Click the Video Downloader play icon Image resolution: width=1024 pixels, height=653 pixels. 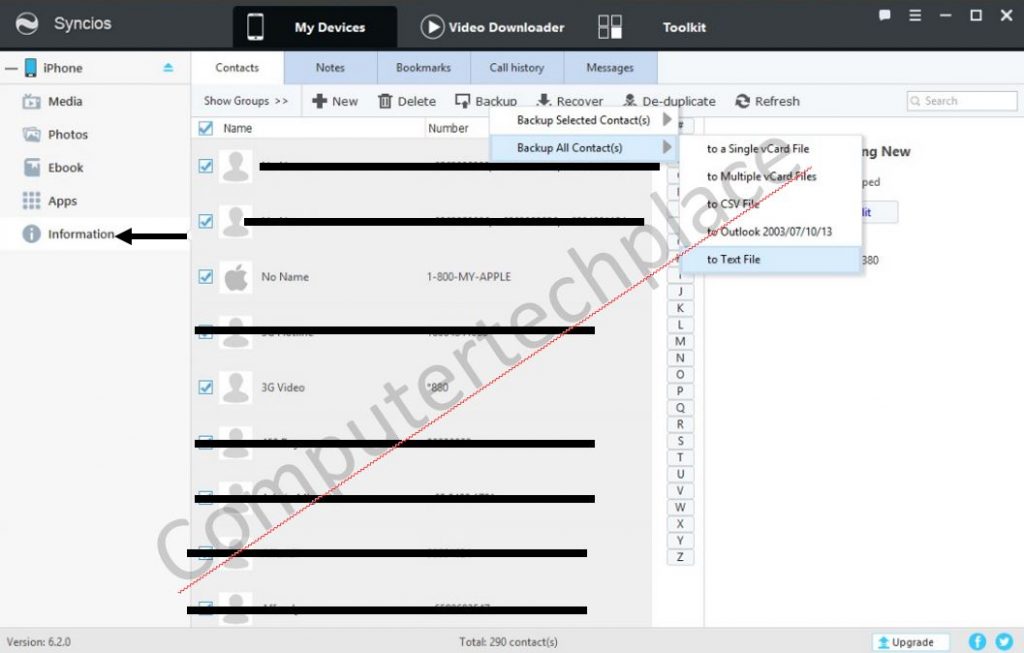click(432, 27)
